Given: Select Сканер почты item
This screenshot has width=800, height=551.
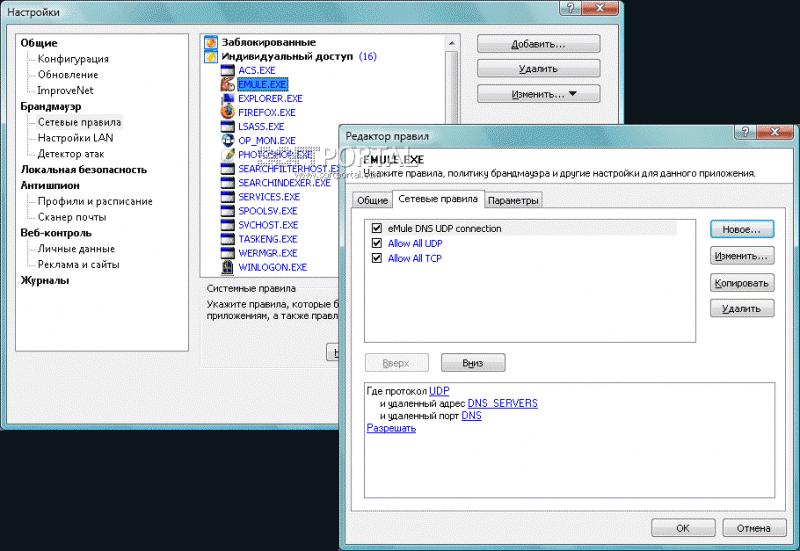Looking at the screenshot, I should 72,217.
